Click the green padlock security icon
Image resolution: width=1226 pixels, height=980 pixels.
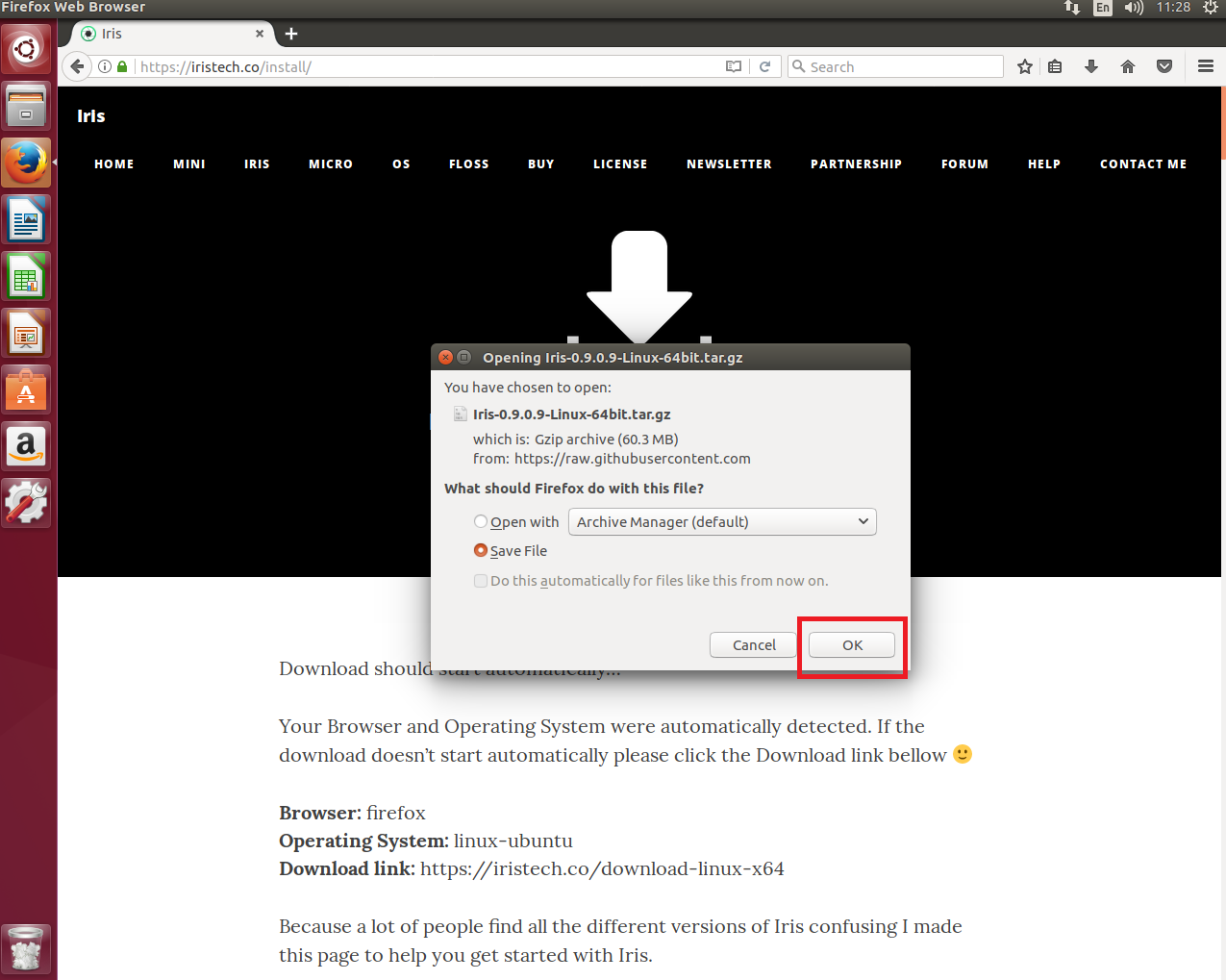click(122, 66)
